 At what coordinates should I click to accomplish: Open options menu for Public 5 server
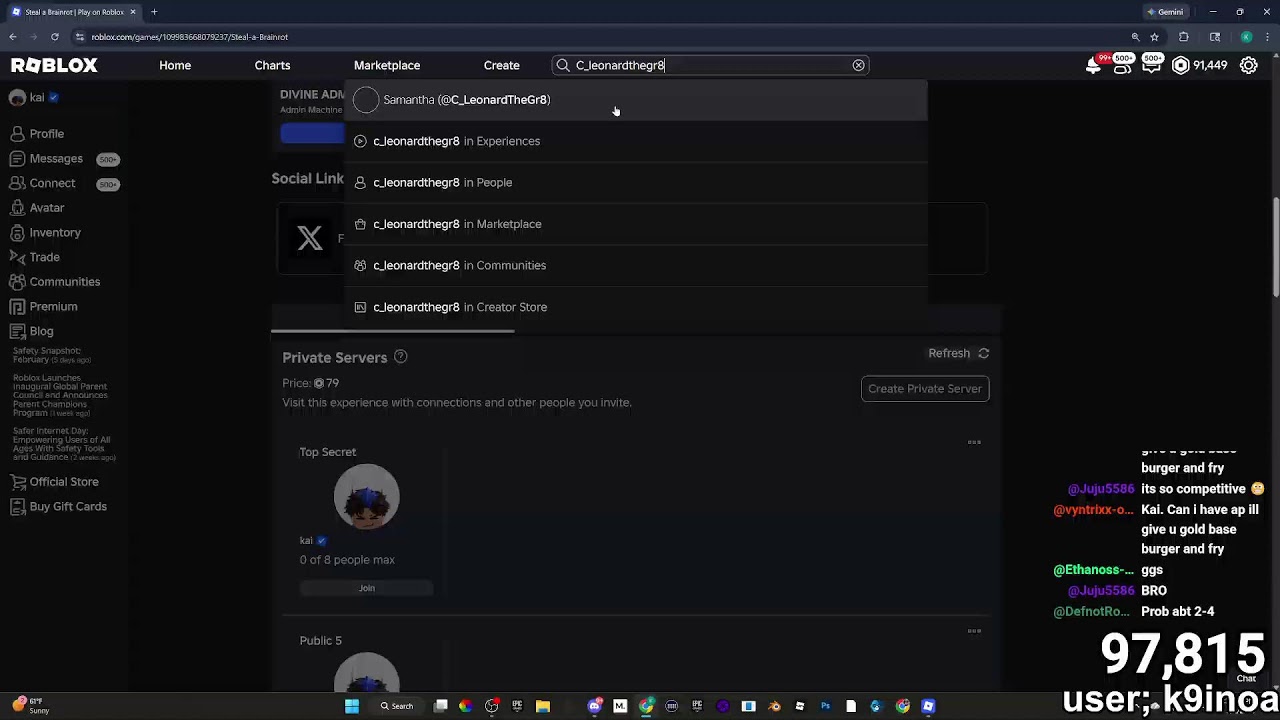pyautogui.click(x=974, y=631)
